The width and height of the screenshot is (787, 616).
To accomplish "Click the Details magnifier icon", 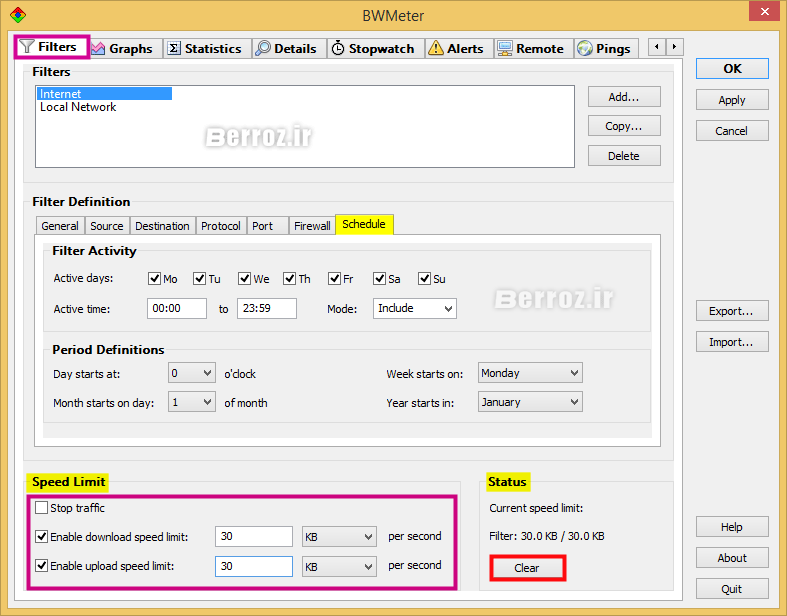I will [x=262, y=48].
